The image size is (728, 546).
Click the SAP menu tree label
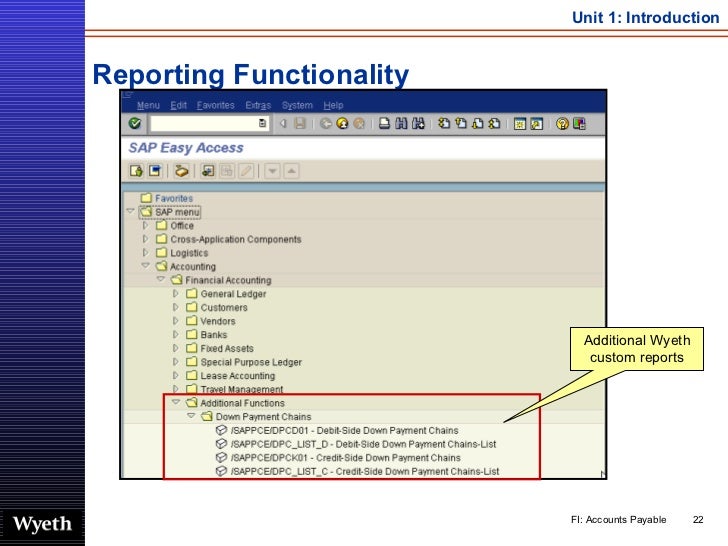[177, 212]
